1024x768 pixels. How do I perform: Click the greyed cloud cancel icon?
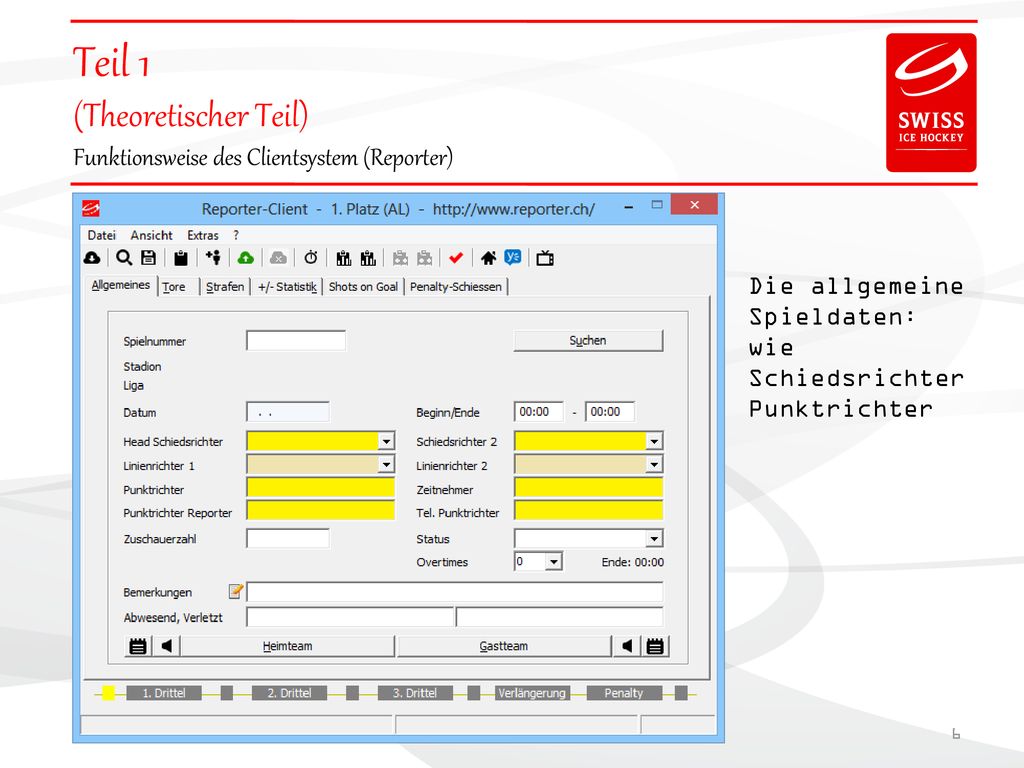[278, 259]
